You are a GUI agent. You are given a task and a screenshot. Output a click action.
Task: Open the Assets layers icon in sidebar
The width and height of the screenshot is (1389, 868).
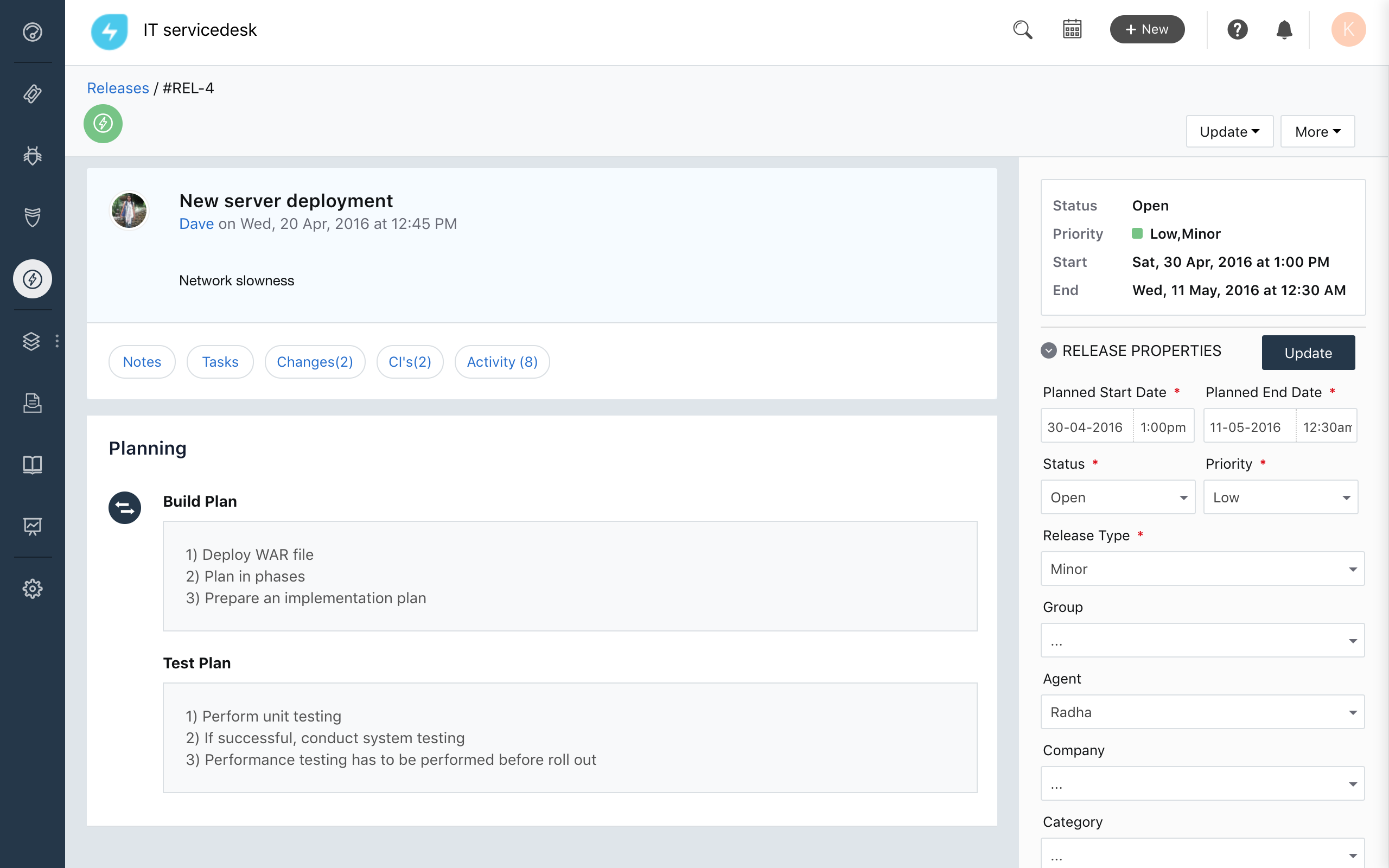[x=31, y=341]
